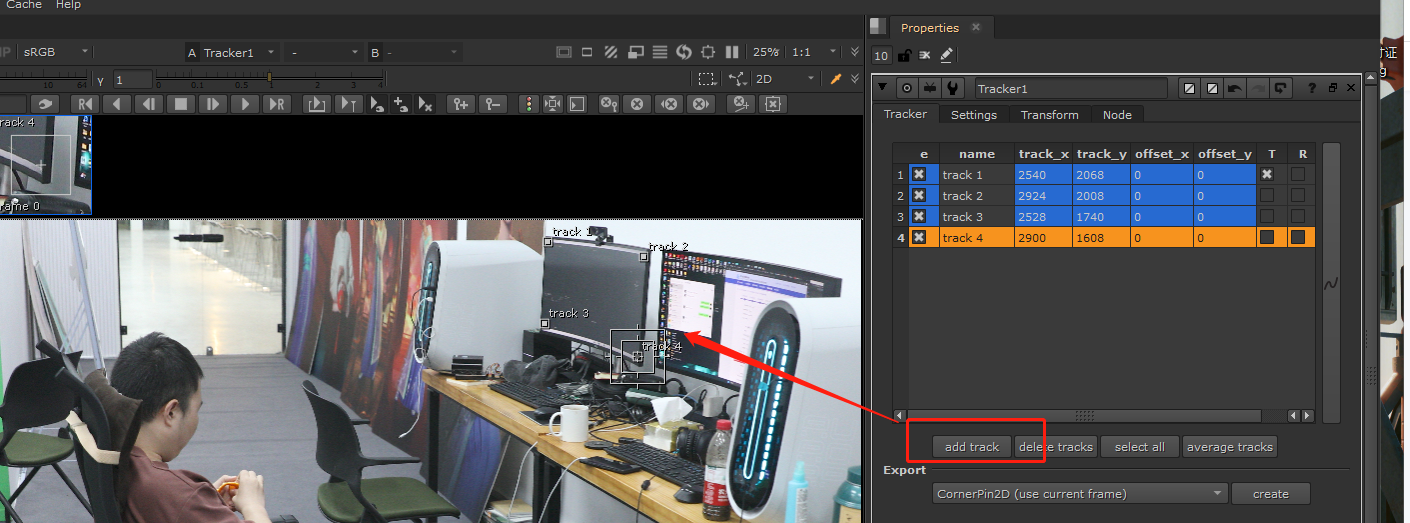Image resolution: width=1410 pixels, height=523 pixels.
Task: Uncheck the T checkbox for track 1
Action: pyautogui.click(x=1267, y=175)
